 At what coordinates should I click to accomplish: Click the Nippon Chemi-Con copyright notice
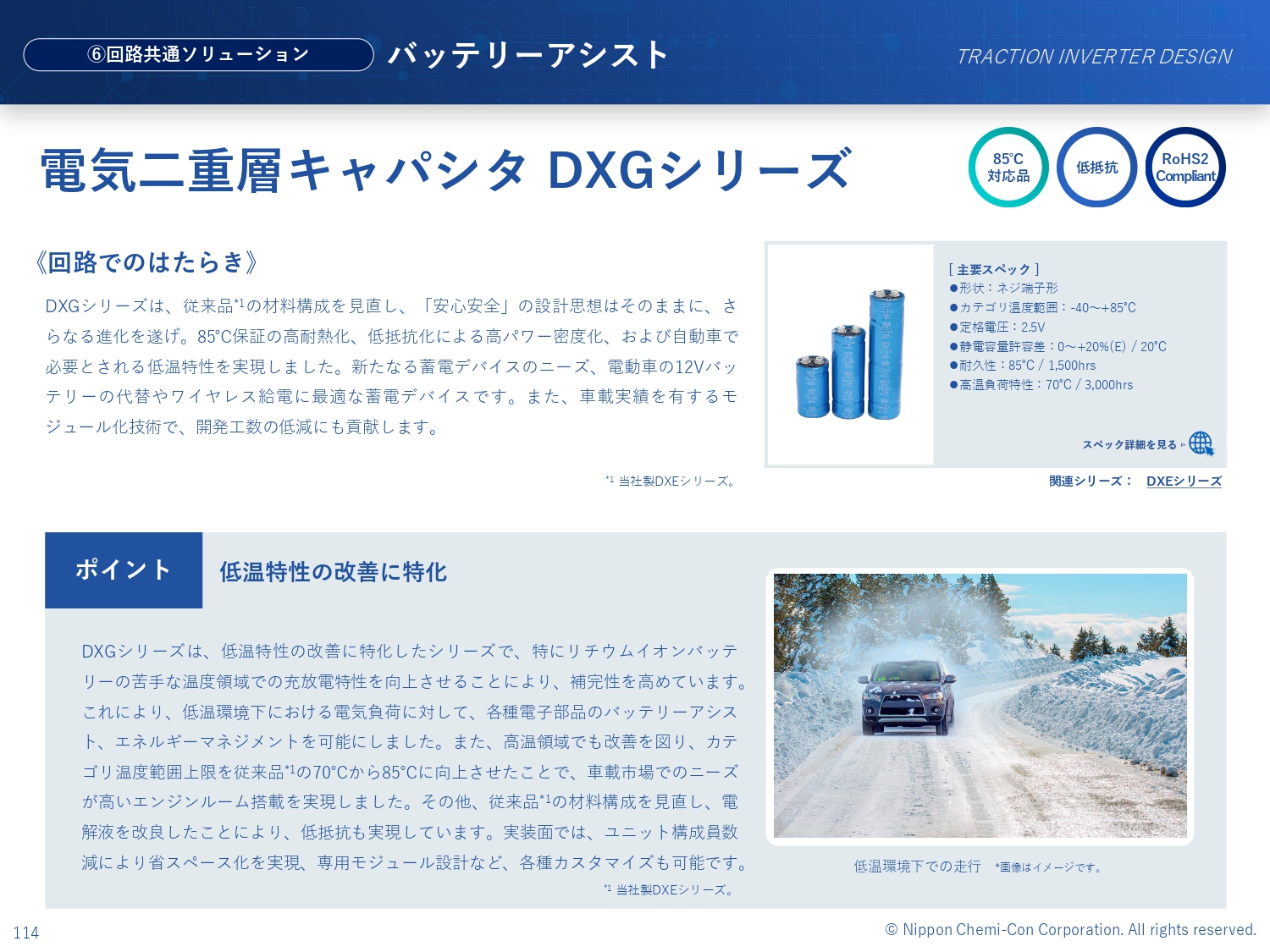[1070, 929]
